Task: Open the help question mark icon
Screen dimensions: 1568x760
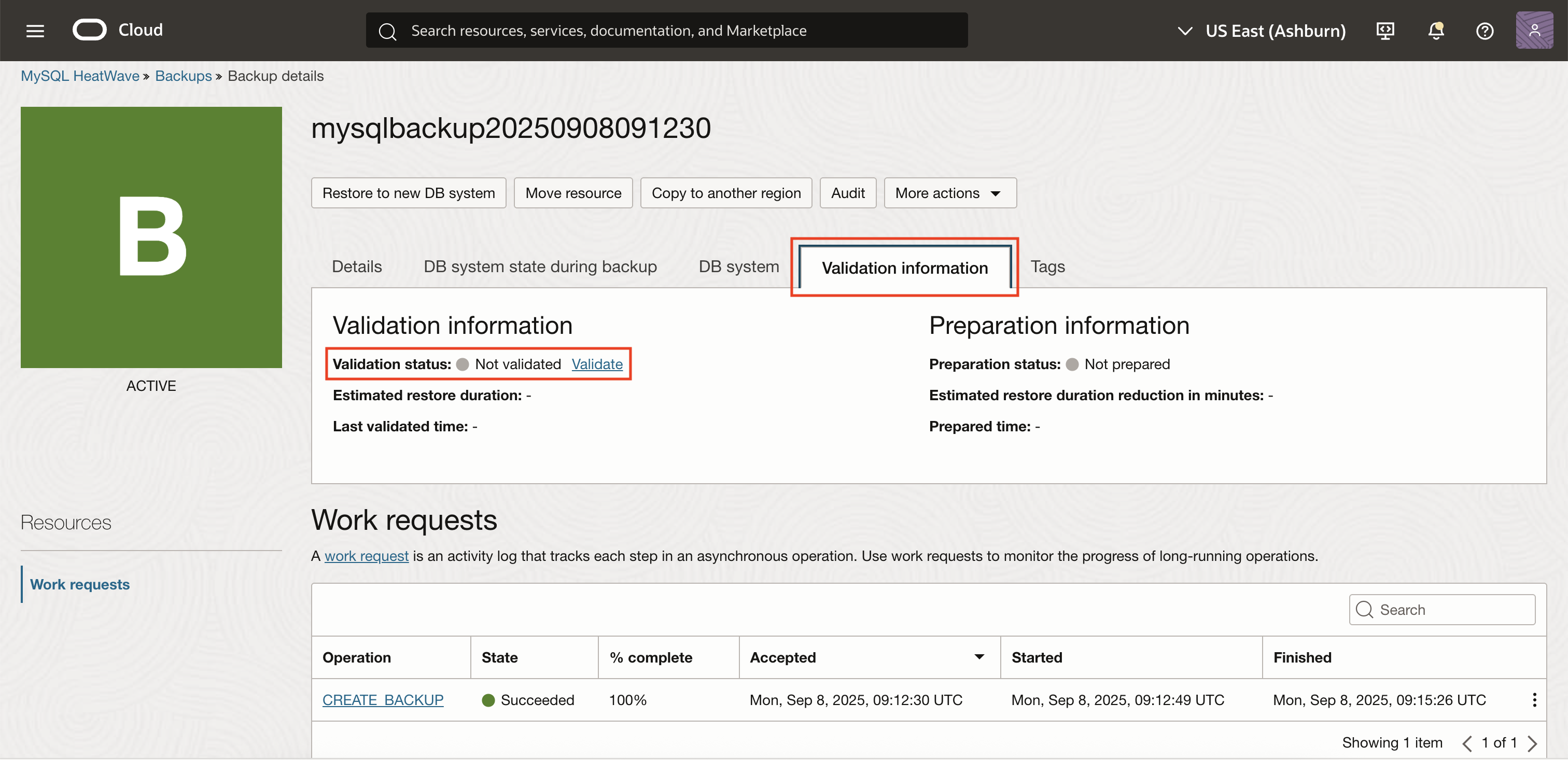Action: (x=1485, y=31)
